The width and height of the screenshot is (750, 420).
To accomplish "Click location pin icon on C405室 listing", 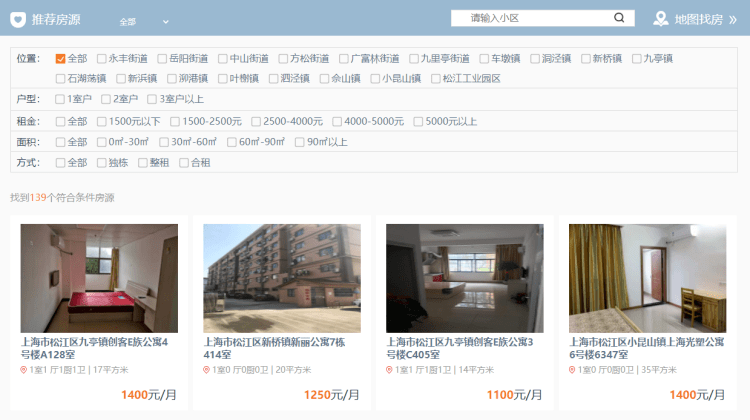I will (x=390, y=370).
